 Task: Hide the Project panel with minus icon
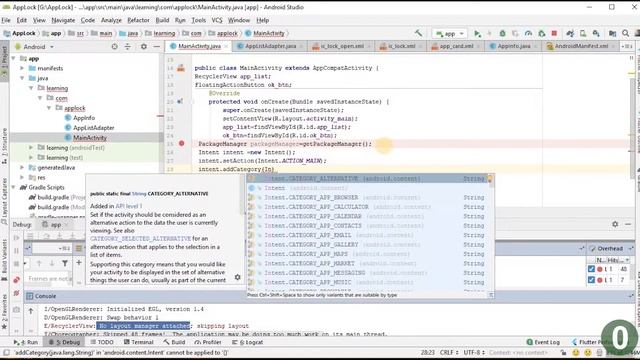tap(157, 47)
